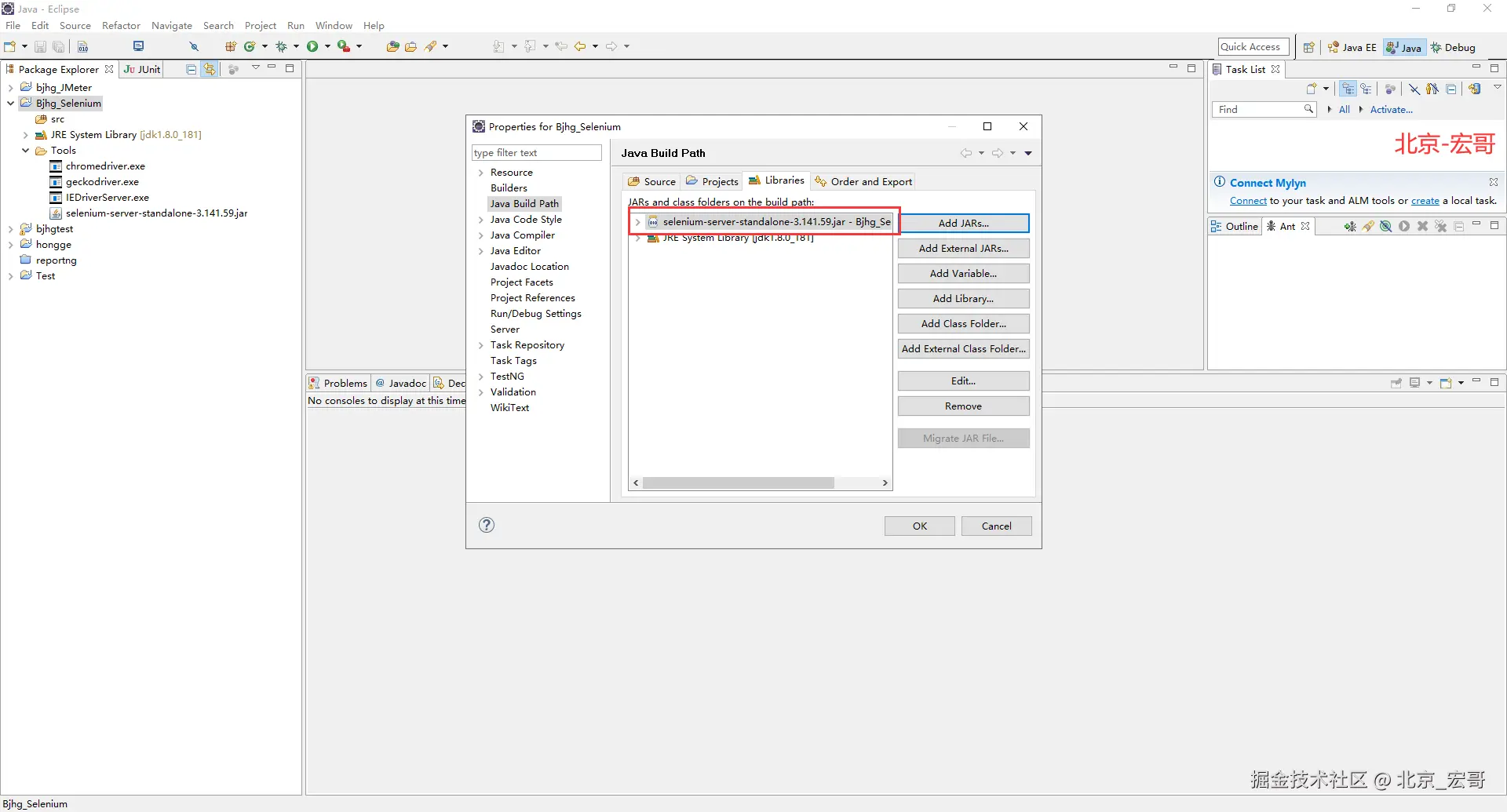Click the type filter text field
1507x812 pixels.
tap(537, 153)
